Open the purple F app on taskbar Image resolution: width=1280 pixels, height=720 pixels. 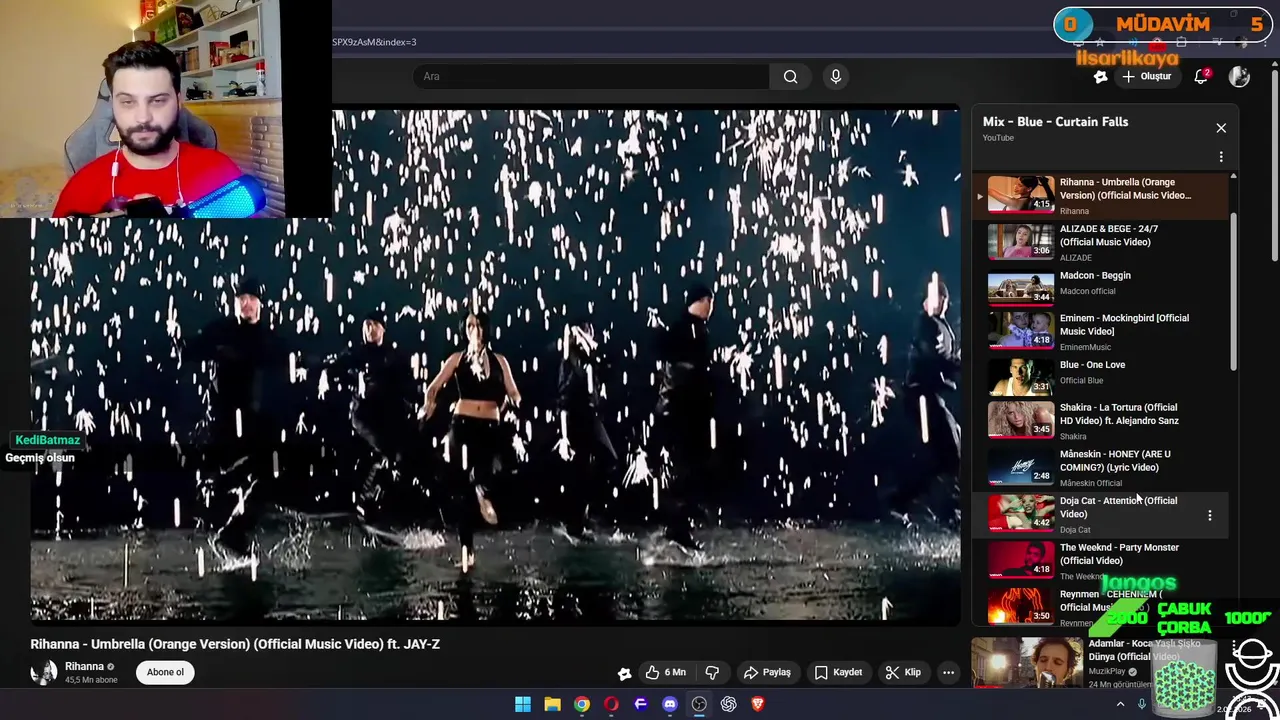(x=641, y=704)
